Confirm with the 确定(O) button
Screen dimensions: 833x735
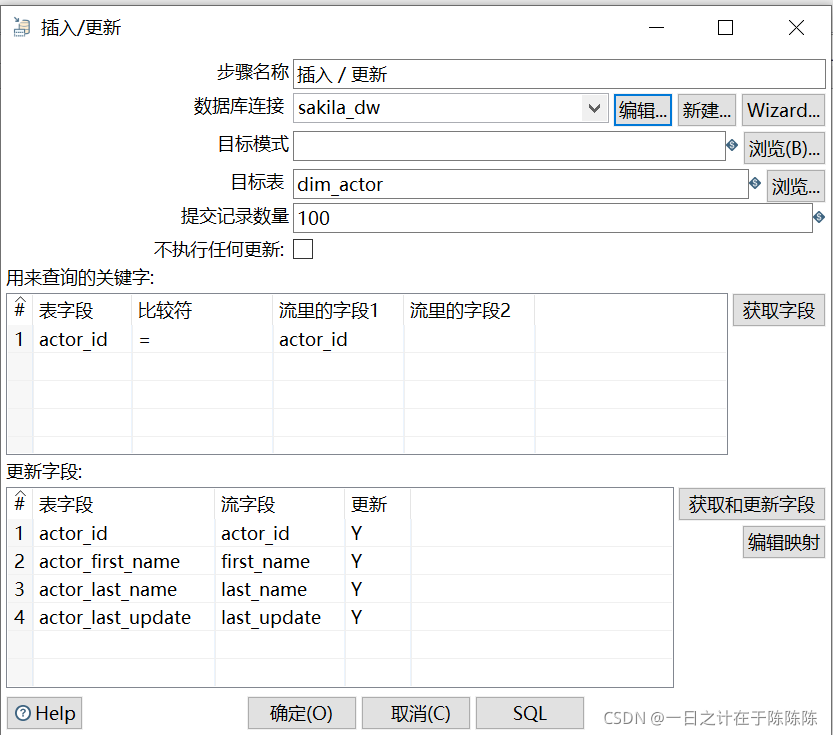tap(302, 713)
